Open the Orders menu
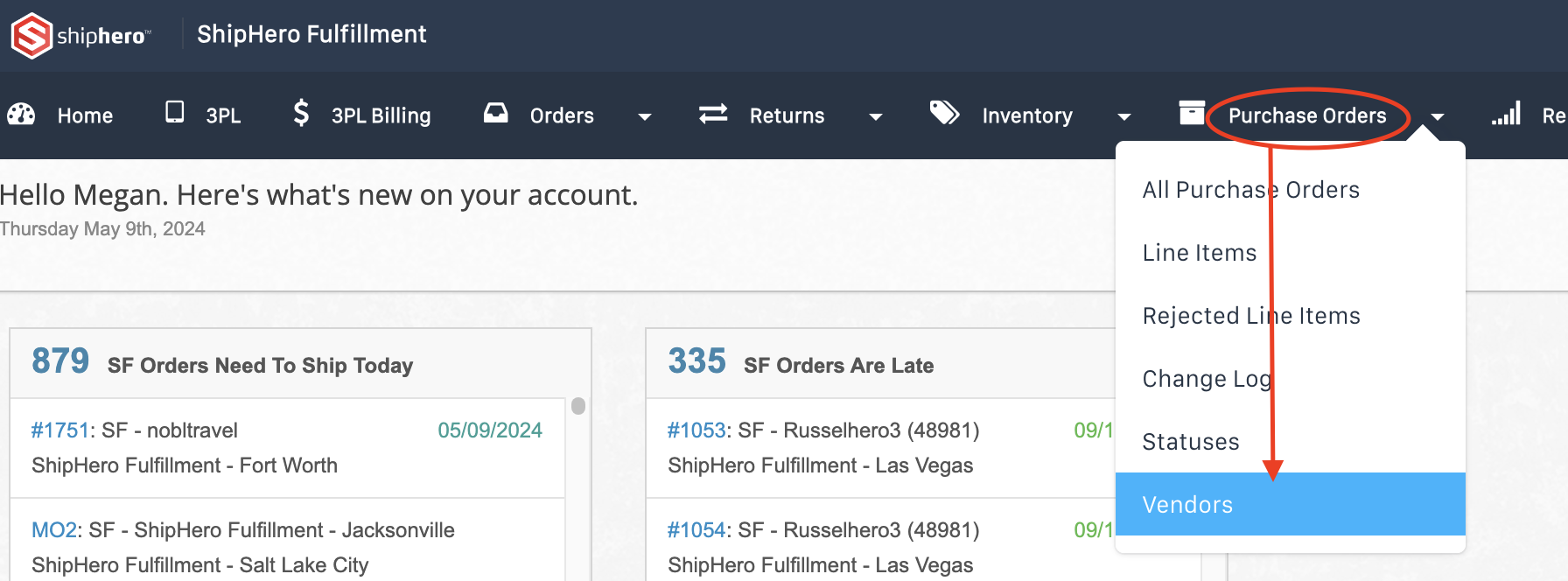Screen dimensions: 1568x581 click(x=562, y=115)
